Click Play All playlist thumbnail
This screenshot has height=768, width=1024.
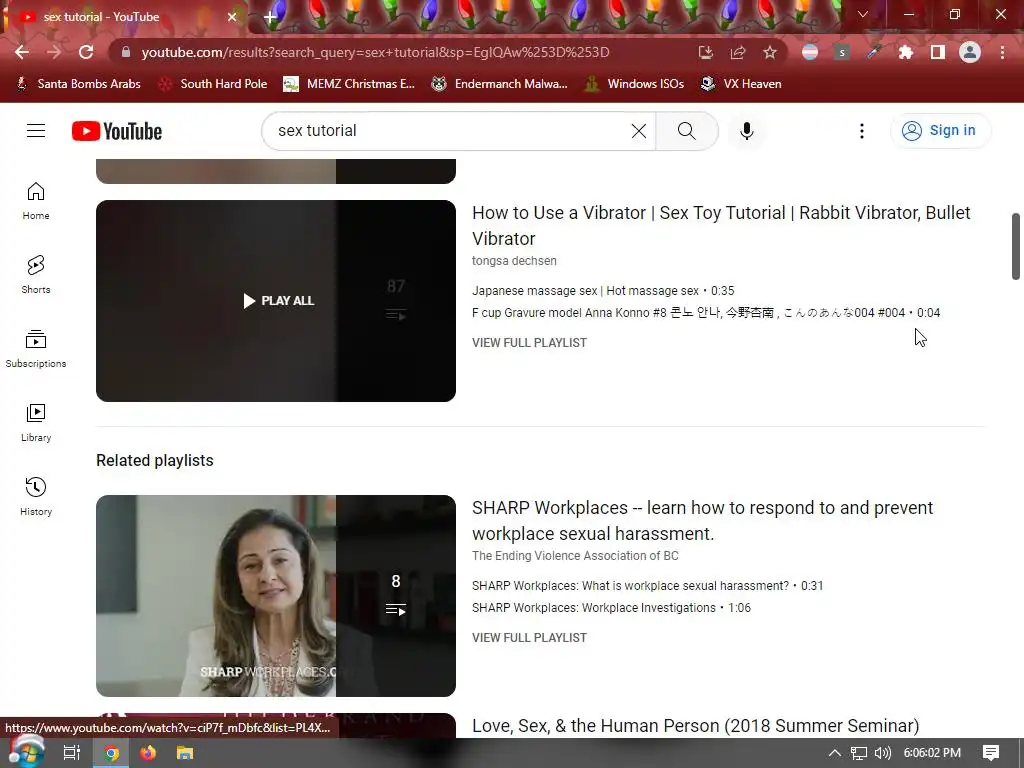[276, 301]
